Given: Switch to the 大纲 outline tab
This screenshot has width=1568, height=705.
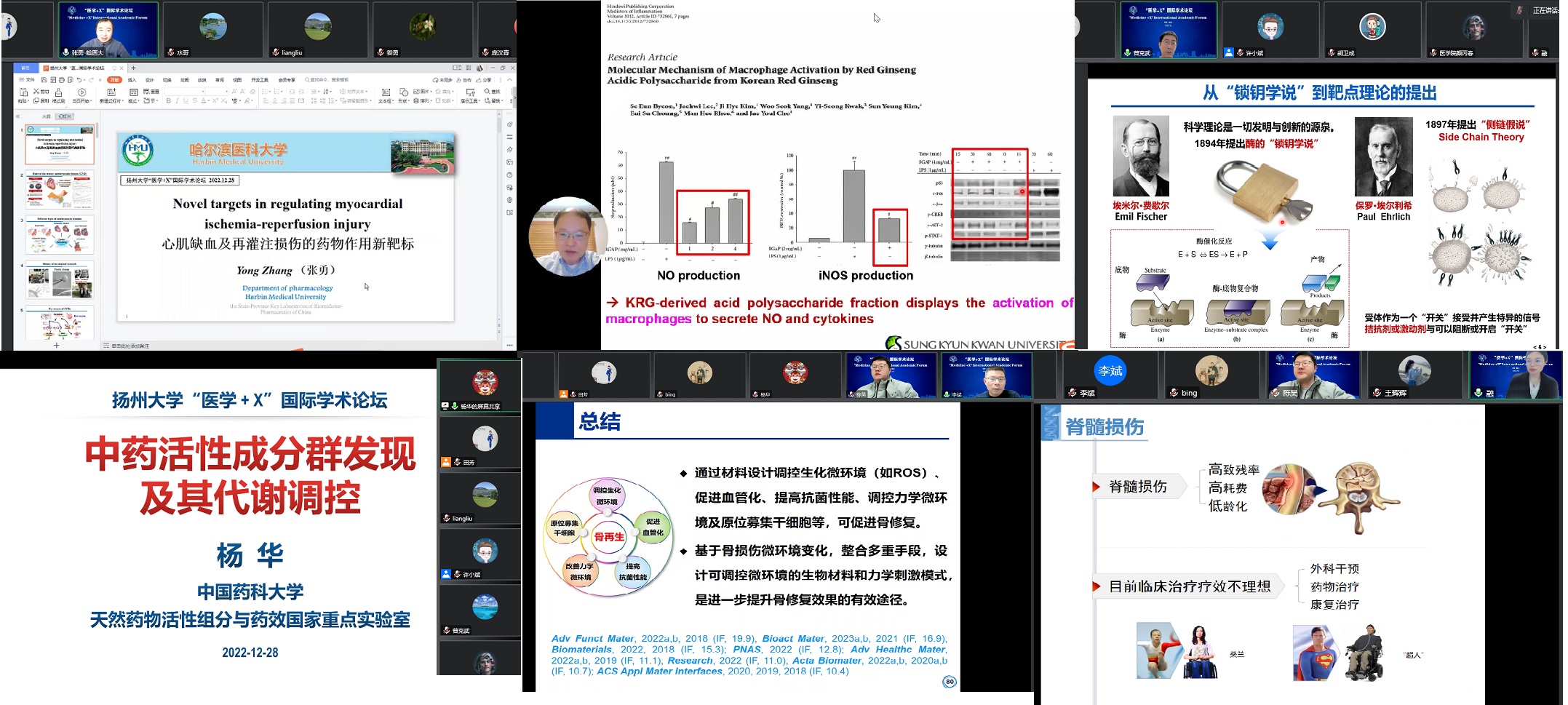Looking at the screenshot, I should click(46, 116).
